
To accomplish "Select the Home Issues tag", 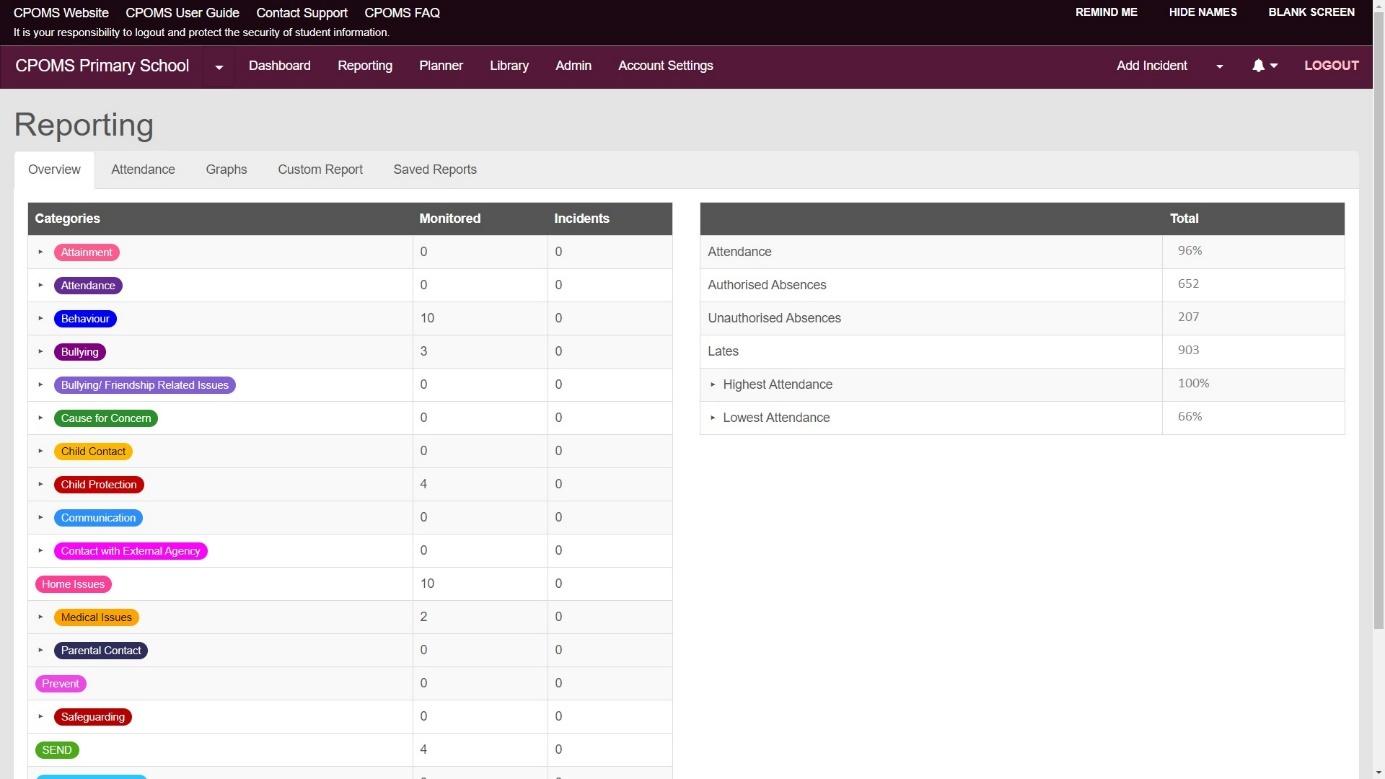I will point(73,584).
